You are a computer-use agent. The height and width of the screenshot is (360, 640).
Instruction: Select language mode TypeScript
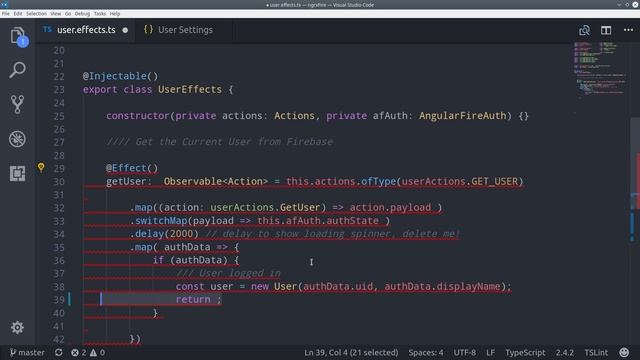[525, 352]
